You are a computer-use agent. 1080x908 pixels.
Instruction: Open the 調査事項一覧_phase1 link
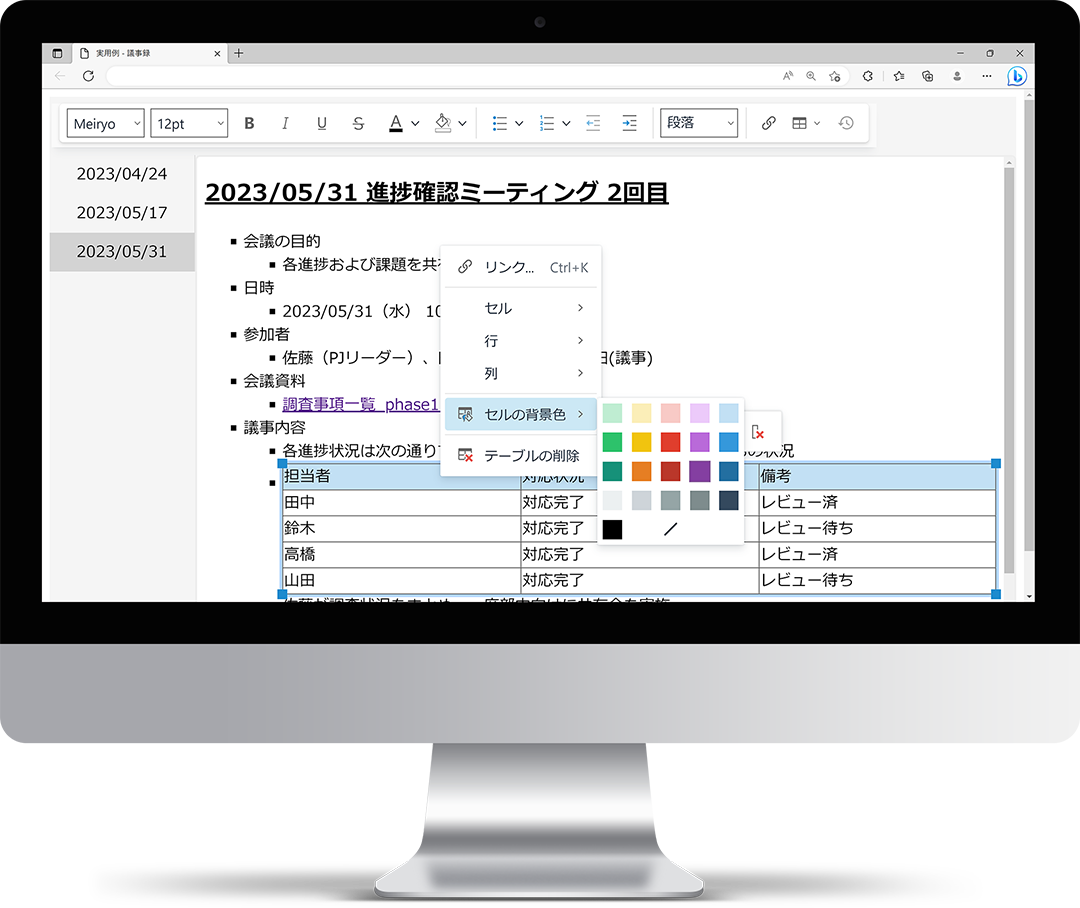click(x=360, y=404)
